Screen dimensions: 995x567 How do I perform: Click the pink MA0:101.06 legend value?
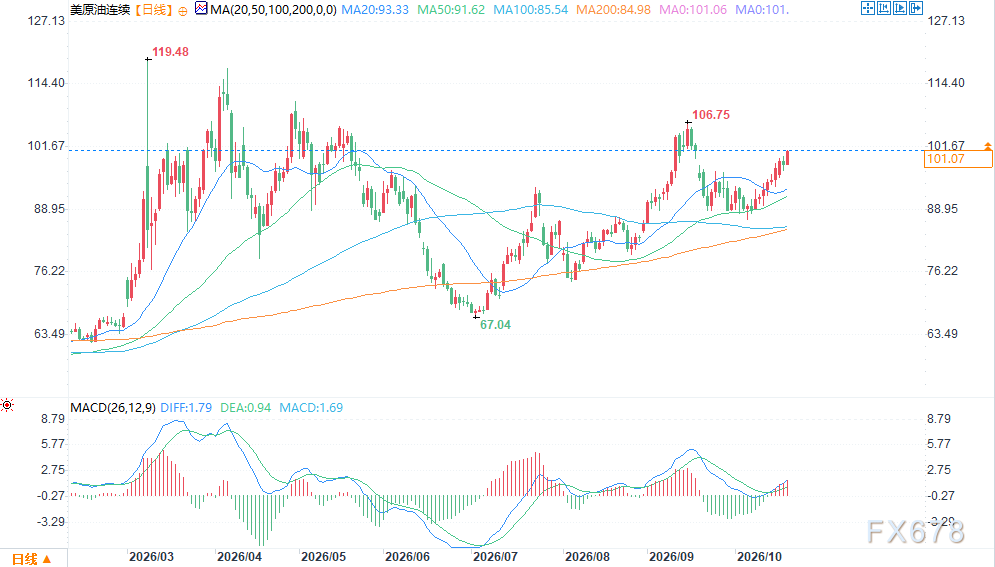693,10
